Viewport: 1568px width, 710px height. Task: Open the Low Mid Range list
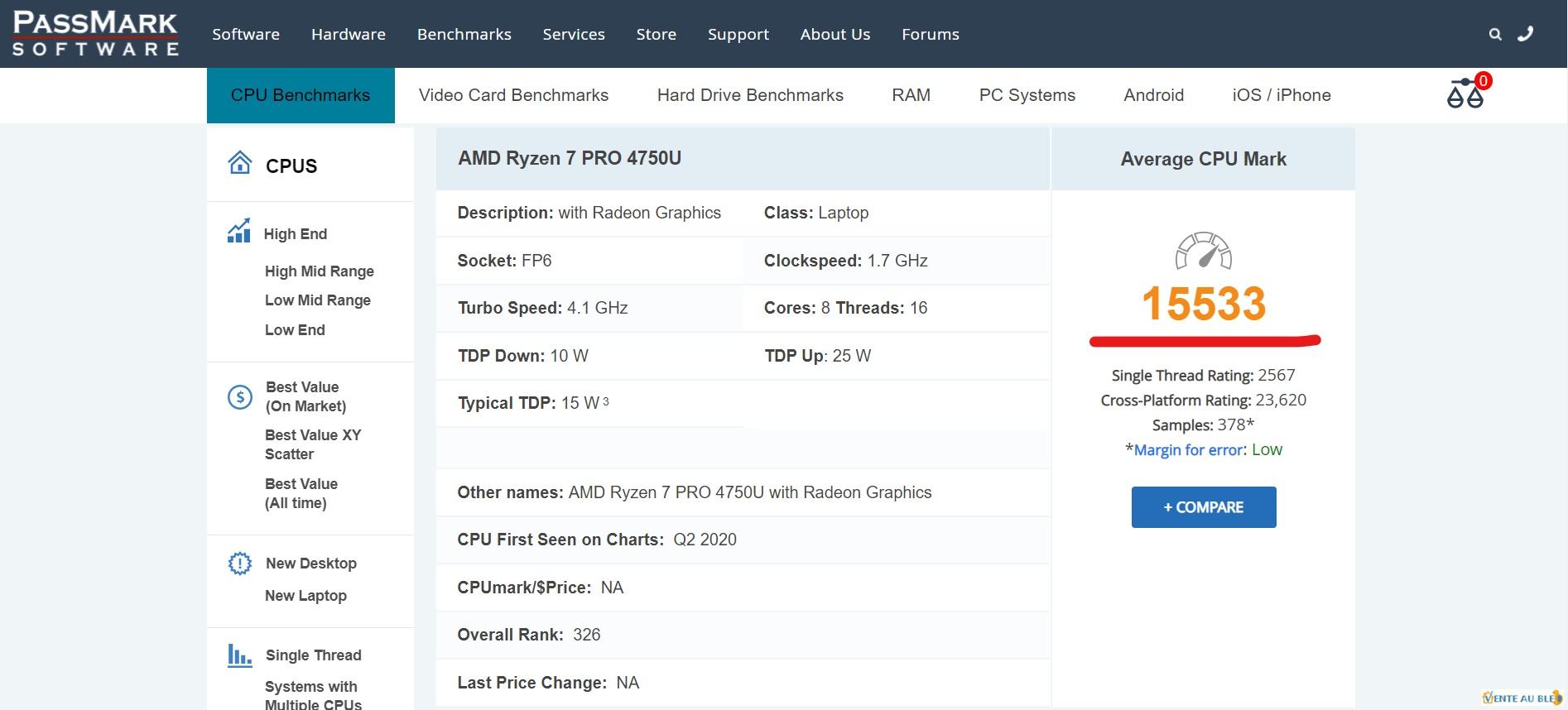pyautogui.click(x=318, y=300)
